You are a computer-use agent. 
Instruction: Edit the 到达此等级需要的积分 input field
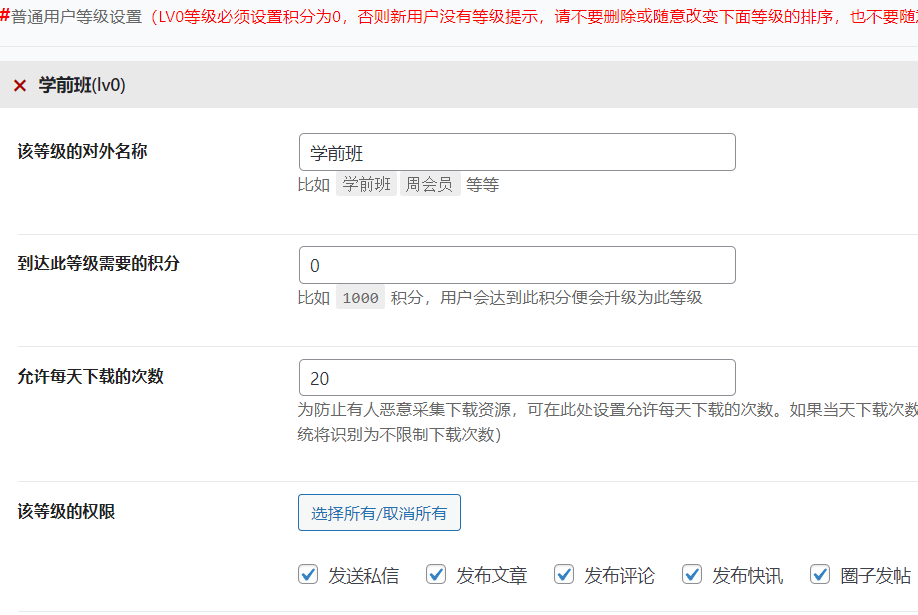point(517,265)
